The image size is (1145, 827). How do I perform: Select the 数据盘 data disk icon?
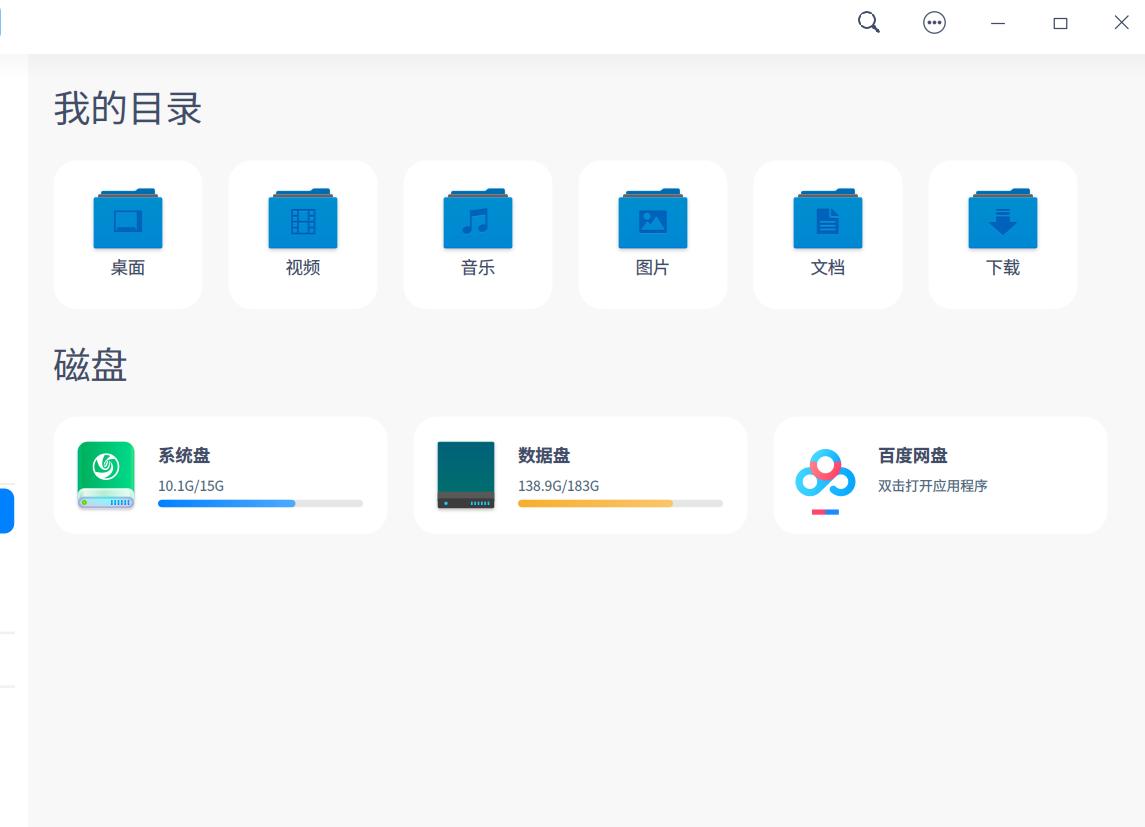[466, 475]
